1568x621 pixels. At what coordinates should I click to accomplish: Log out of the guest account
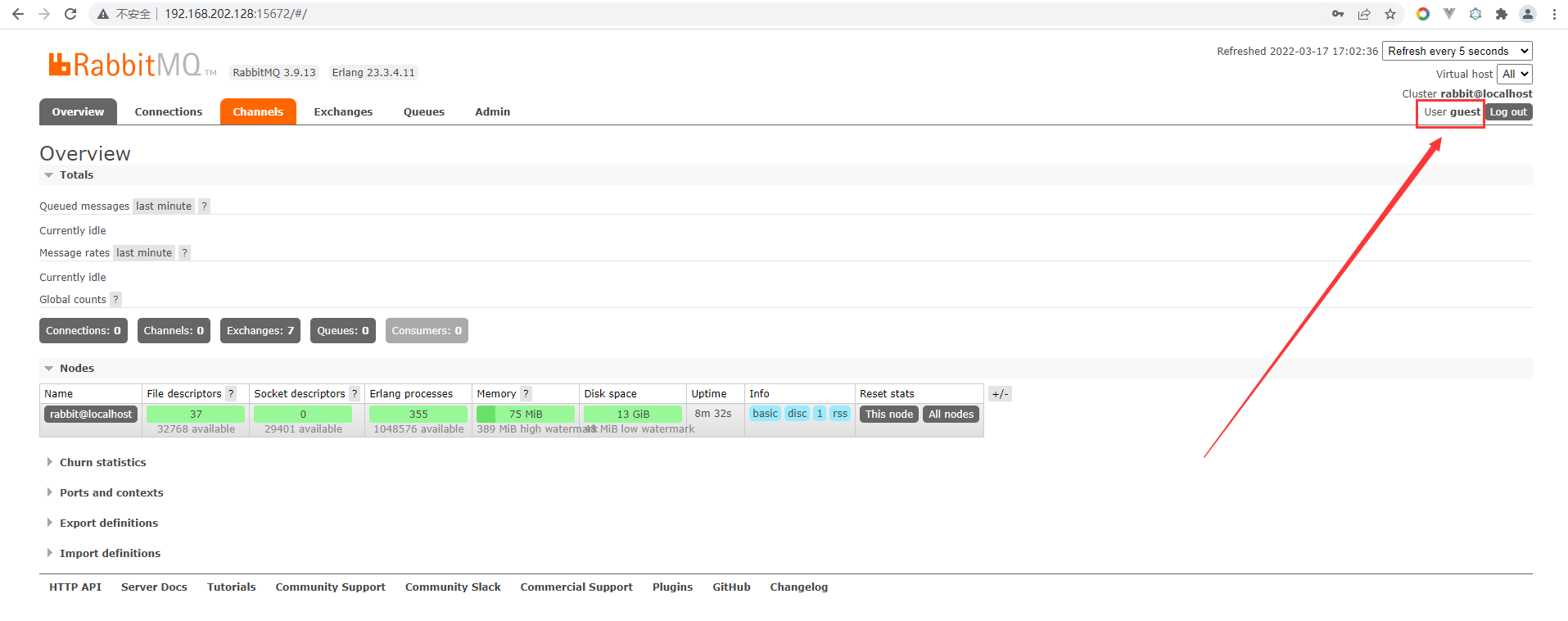pyautogui.click(x=1508, y=112)
